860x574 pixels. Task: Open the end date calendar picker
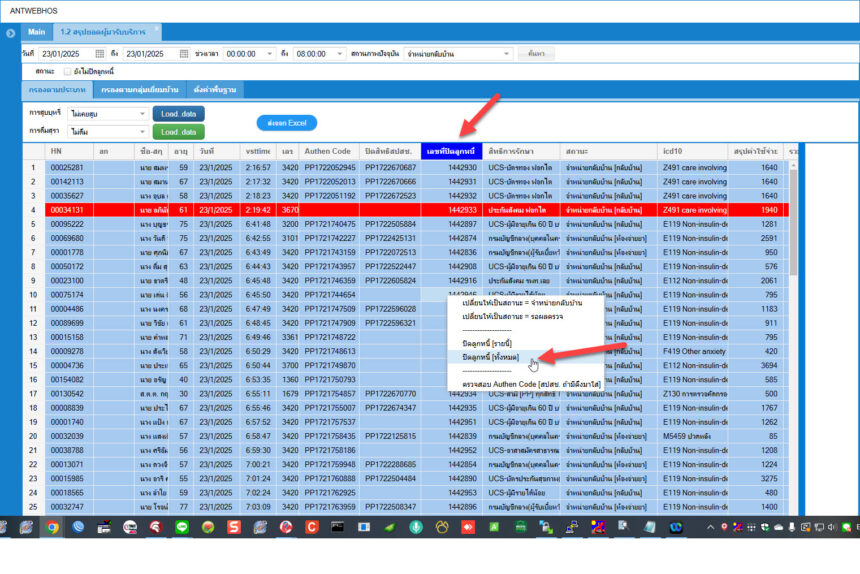point(183,53)
